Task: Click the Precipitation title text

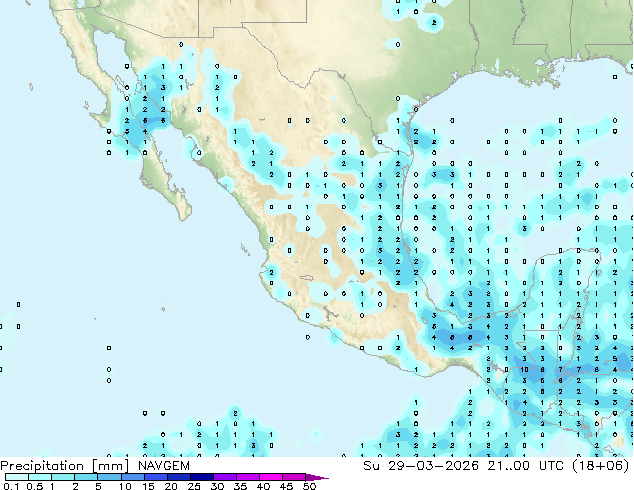Action: 42,466
